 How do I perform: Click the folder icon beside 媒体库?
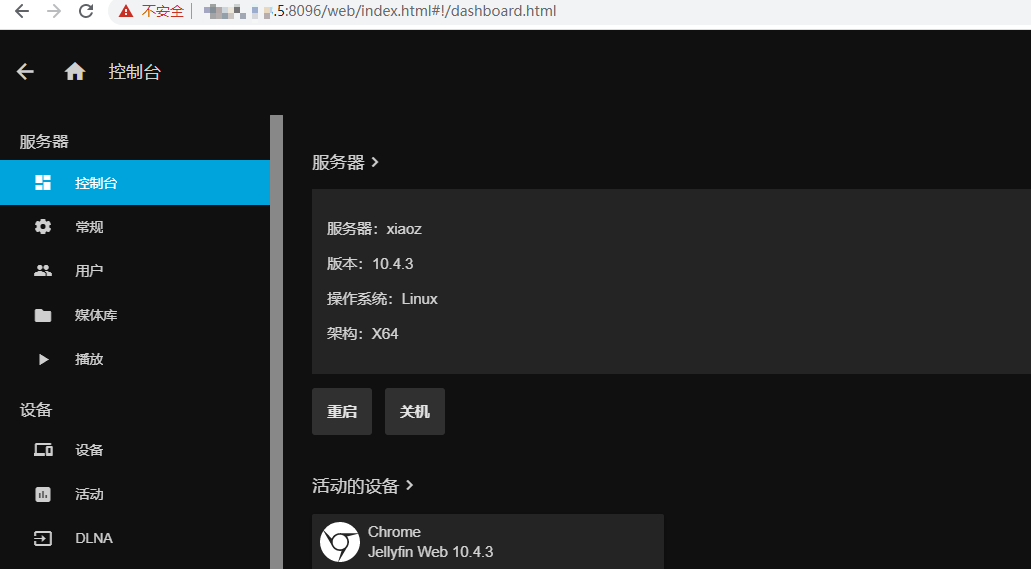tap(43, 315)
